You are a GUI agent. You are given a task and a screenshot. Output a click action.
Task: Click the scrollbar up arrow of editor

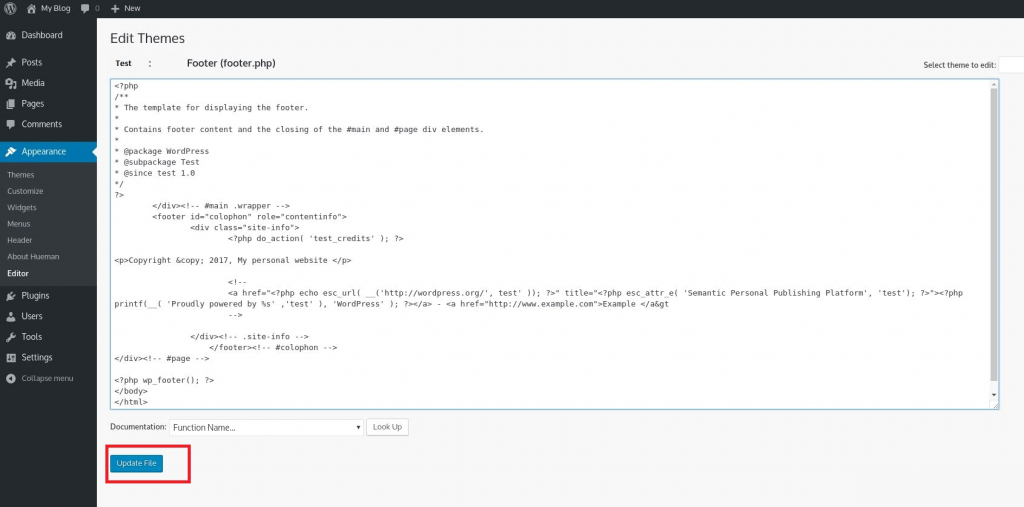coord(994,84)
